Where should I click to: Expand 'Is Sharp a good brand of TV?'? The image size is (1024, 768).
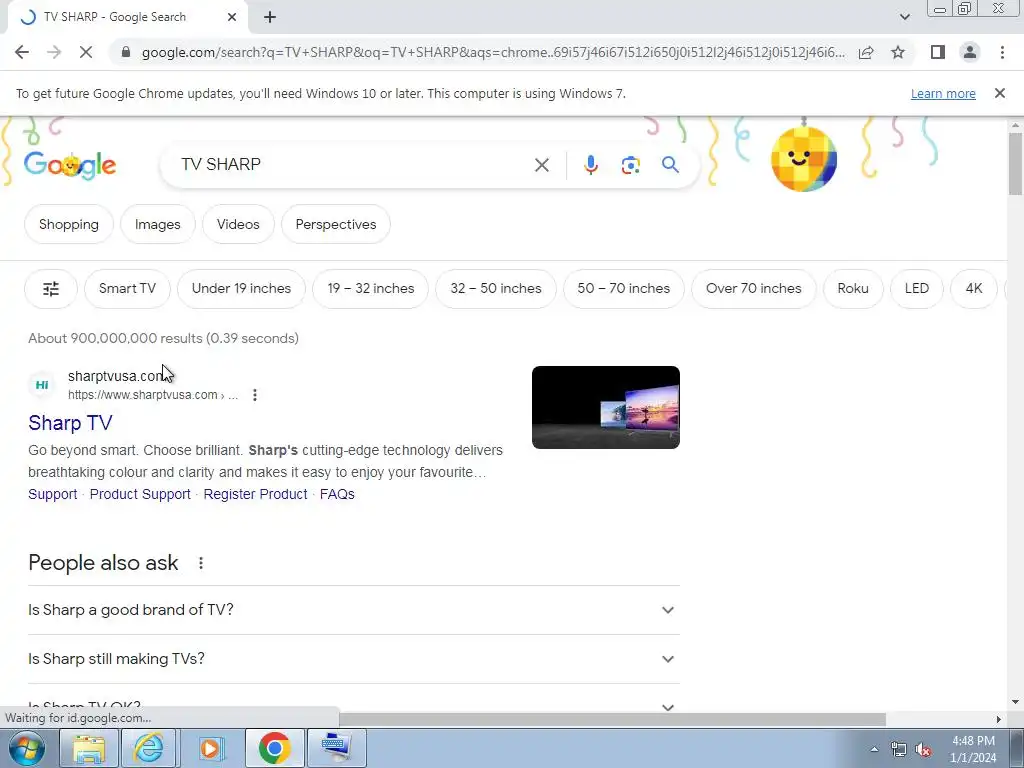[353, 610]
